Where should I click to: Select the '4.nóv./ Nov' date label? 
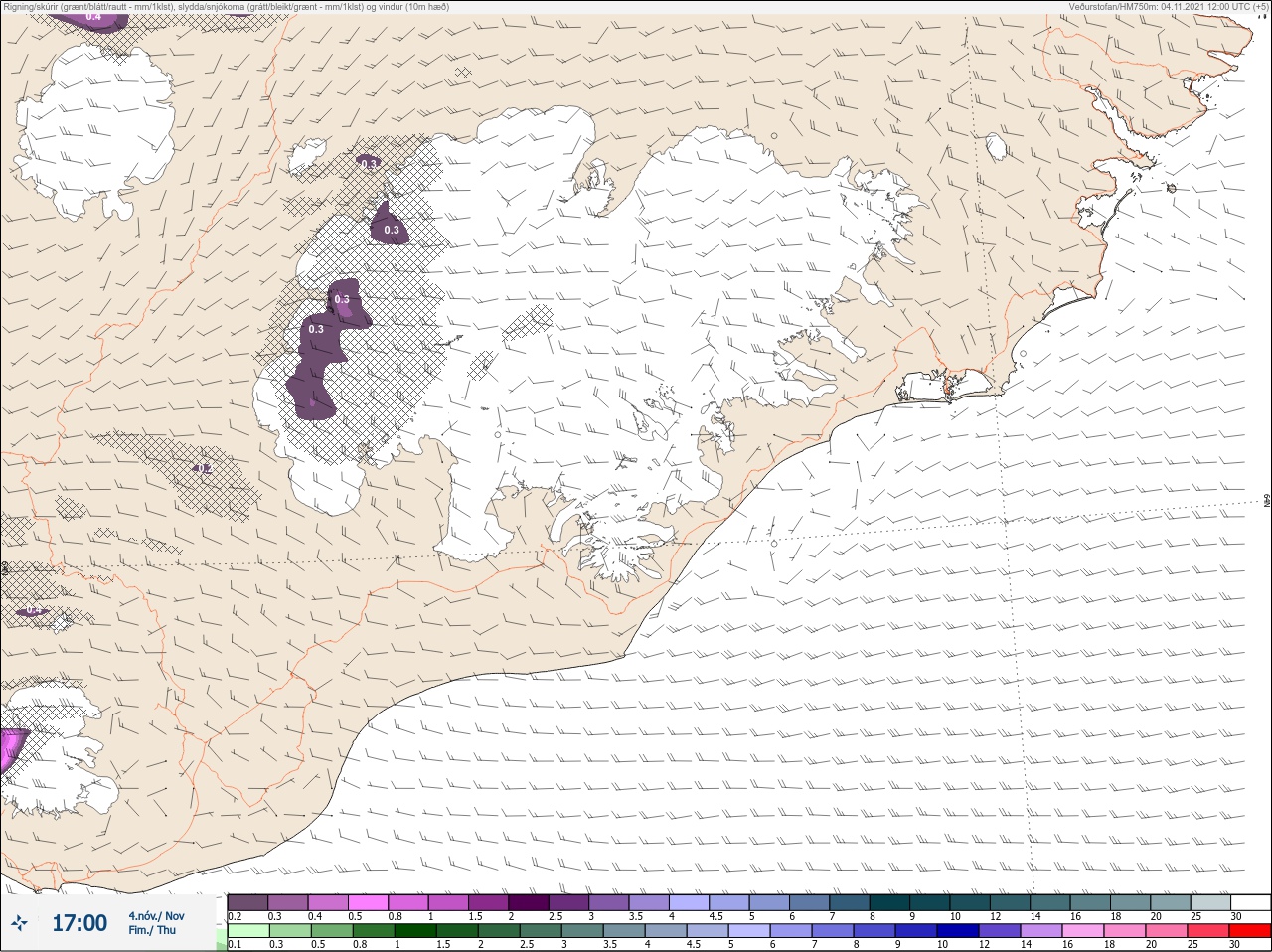coord(156,915)
